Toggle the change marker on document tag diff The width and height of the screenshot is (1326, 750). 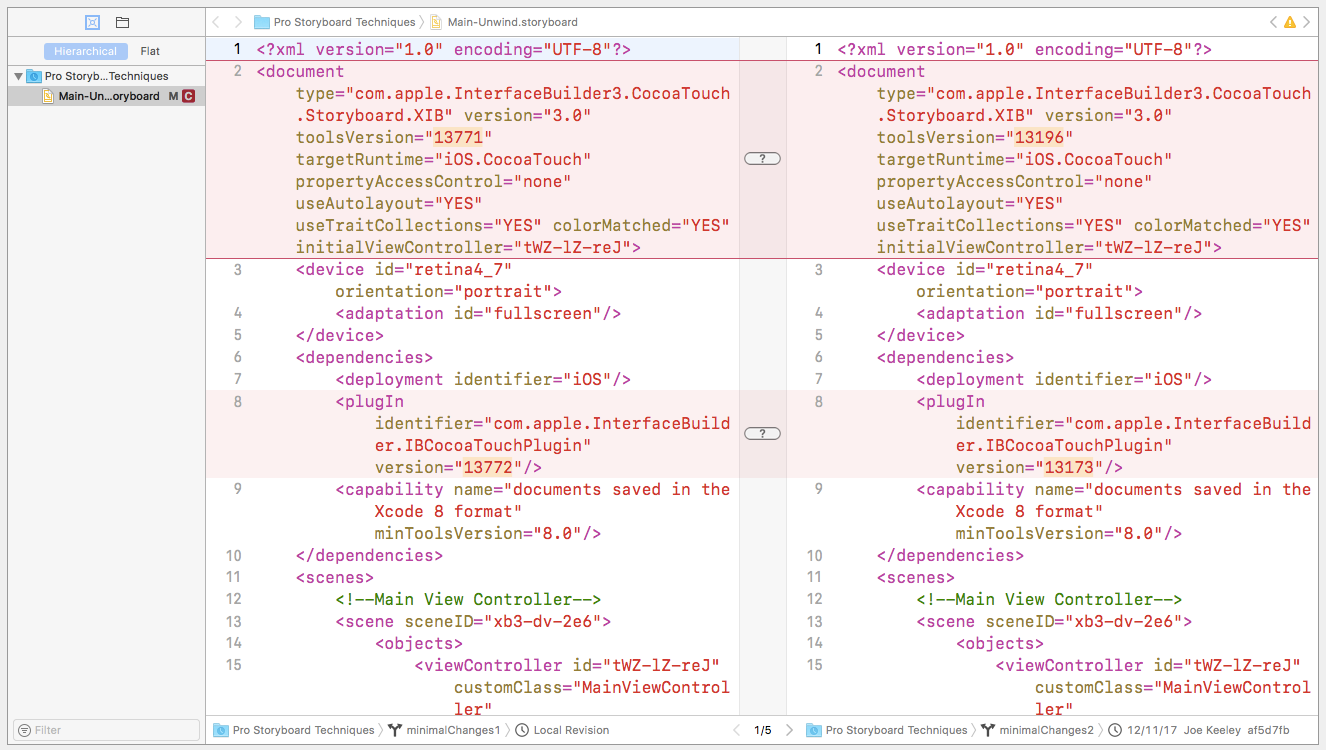(762, 159)
